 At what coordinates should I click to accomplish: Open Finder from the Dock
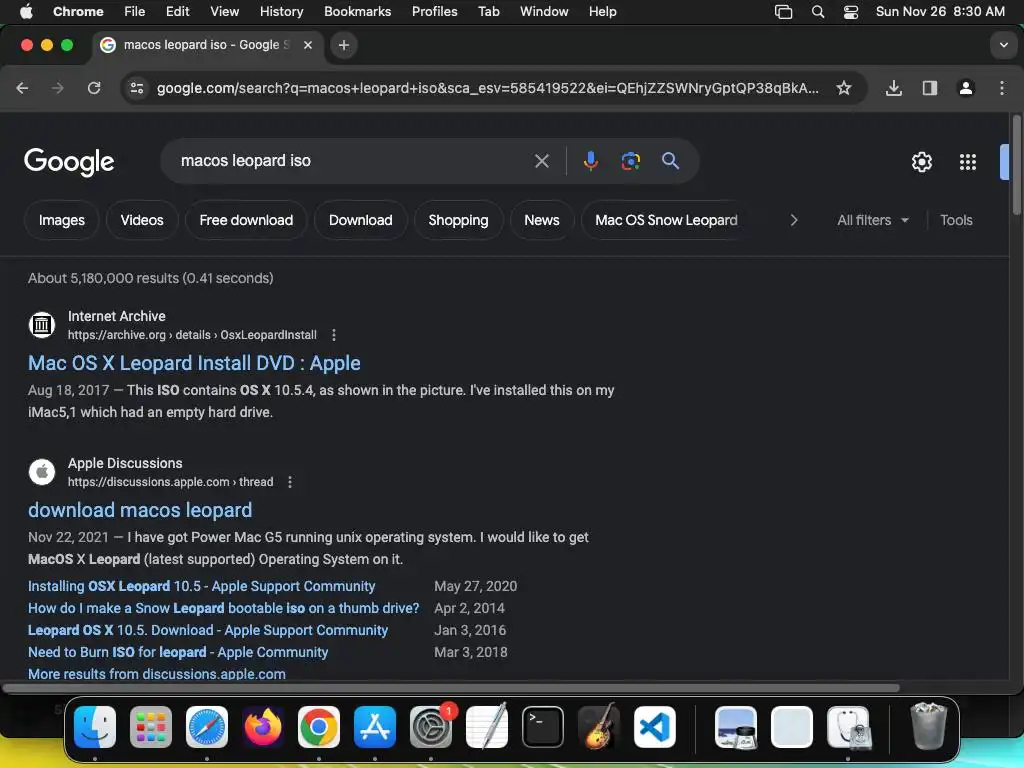pos(95,726)
